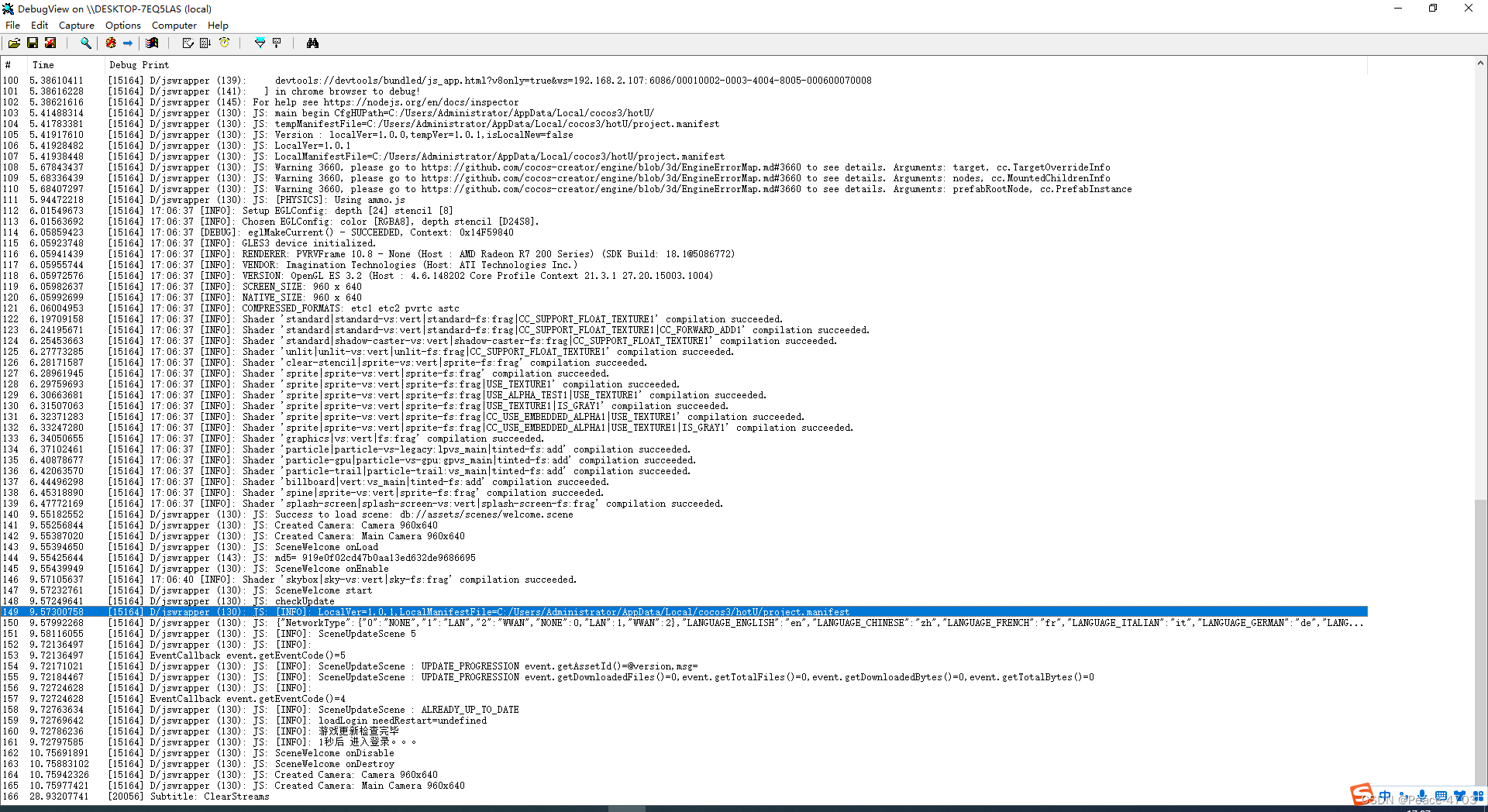Click the Capture Events bug icon
The image size is (1488, 812).
point(108,43)
